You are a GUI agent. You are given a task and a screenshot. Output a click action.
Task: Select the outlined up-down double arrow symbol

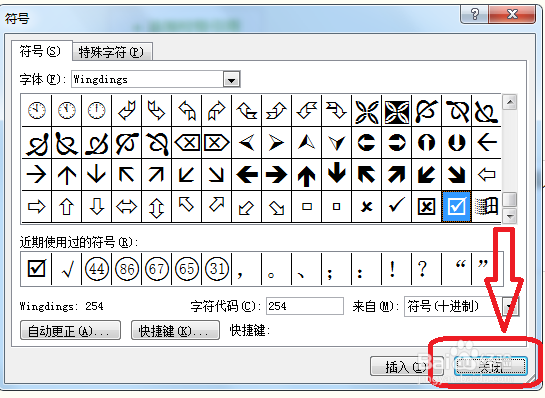click(156, 206)
